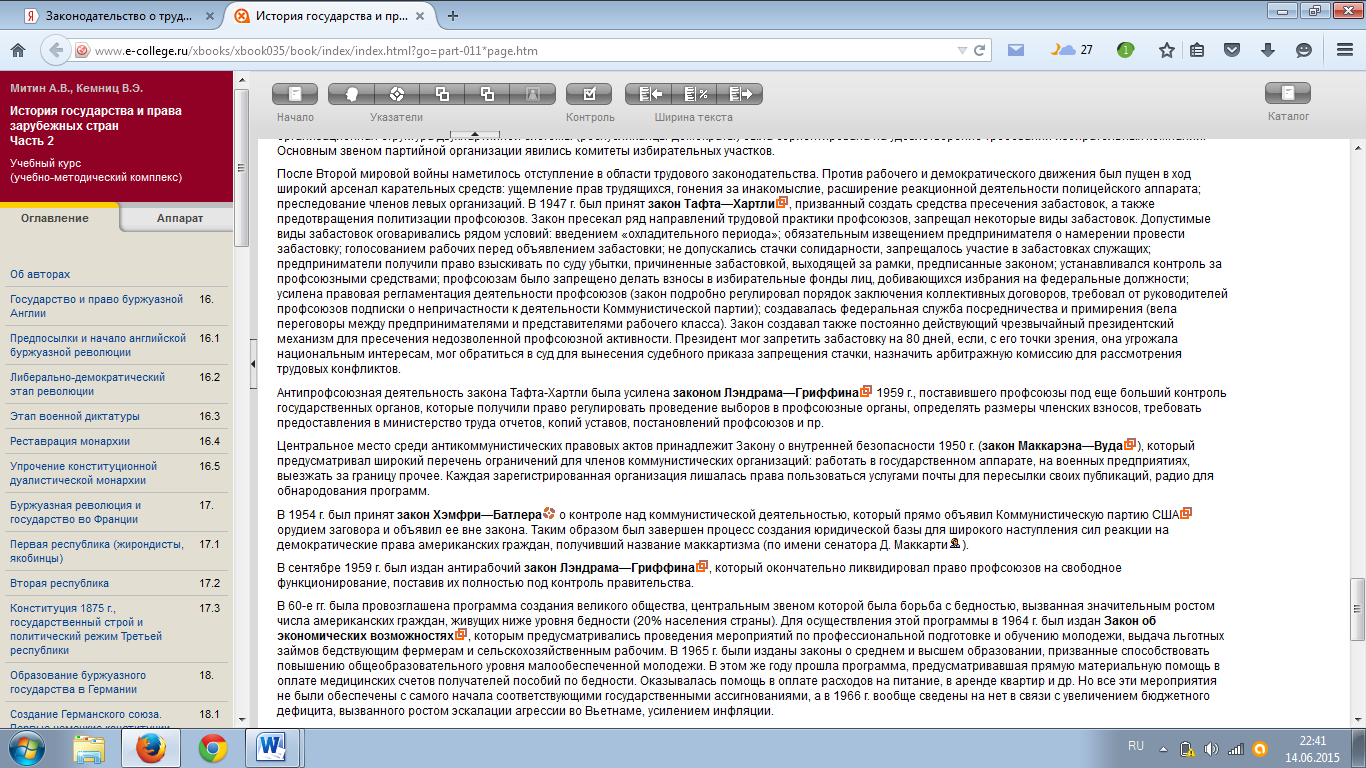1366x768 pixels.
Task: Open File Explorer from the taskbar
Action: click(x=89, y=748)
